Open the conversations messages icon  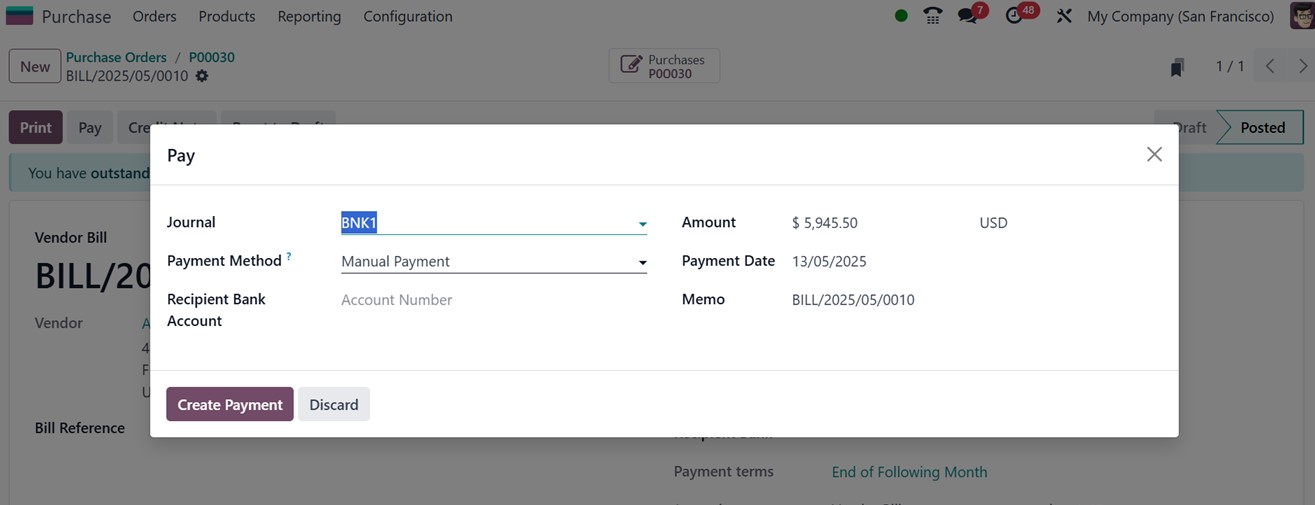tap(967, 16)
